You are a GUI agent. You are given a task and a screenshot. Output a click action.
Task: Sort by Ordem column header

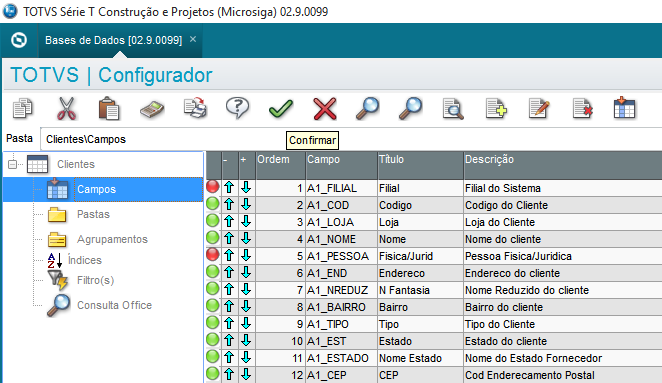pyautogui.click(x=280, y=165)
